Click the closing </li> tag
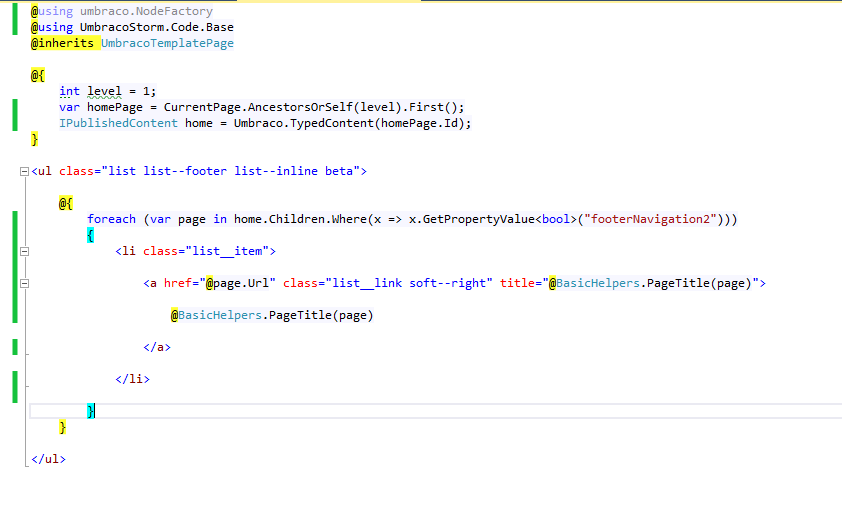 coord(133,379)
